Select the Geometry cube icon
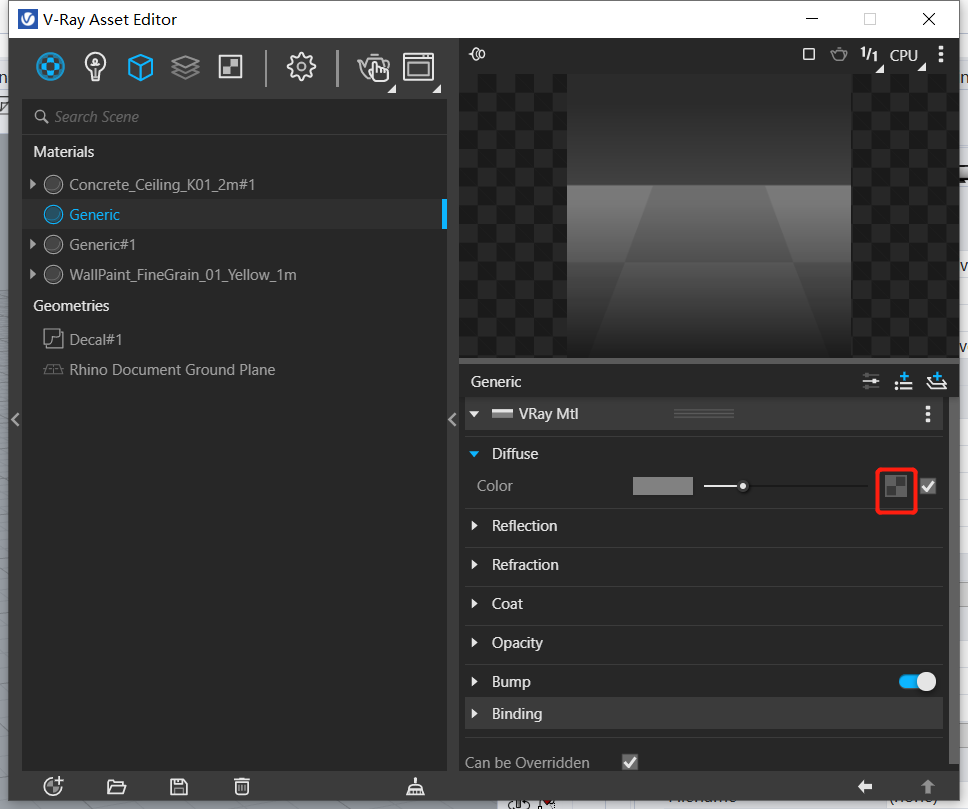Screen dimensions: 968x809 (x=140, y=67)
